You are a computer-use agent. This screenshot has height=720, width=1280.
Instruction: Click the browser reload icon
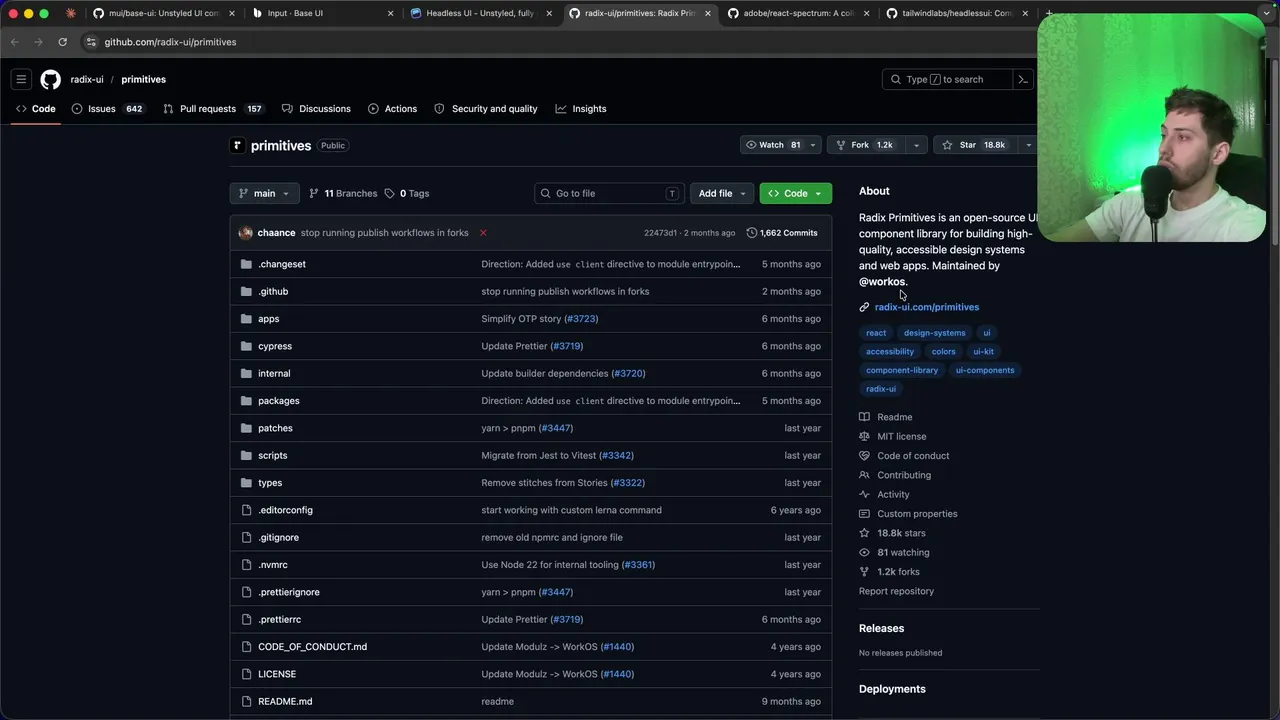[x=62, y=42]
